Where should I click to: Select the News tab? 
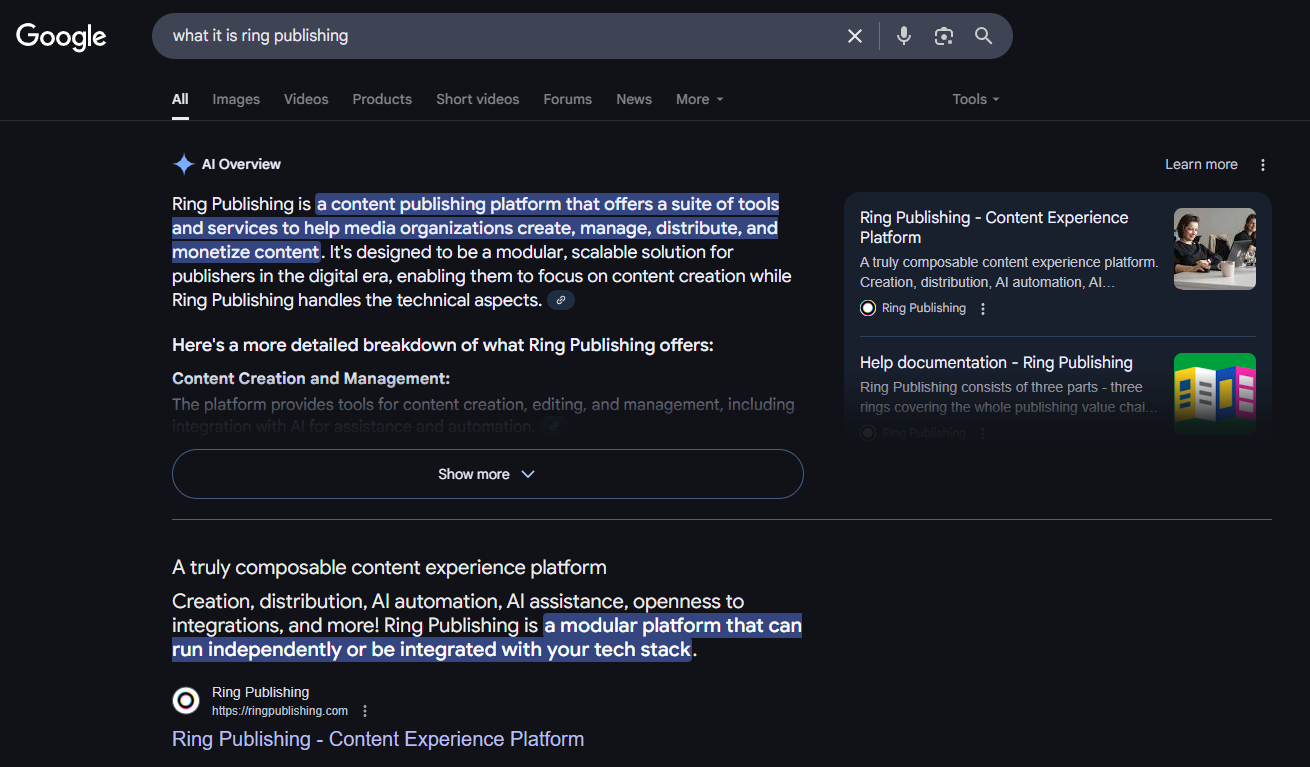pos(634,99)
